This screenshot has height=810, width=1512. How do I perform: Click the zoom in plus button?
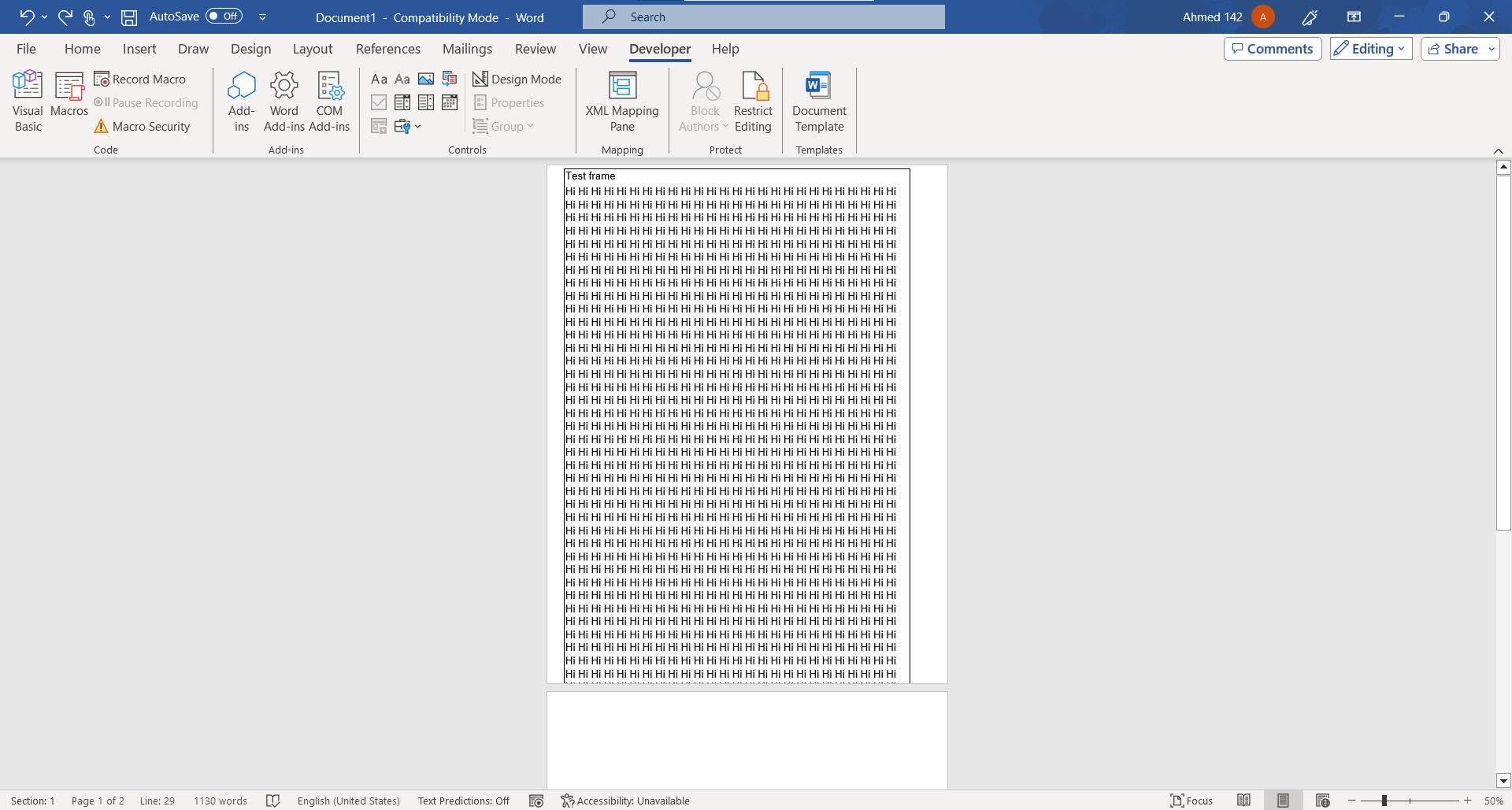coord(1468,801)
